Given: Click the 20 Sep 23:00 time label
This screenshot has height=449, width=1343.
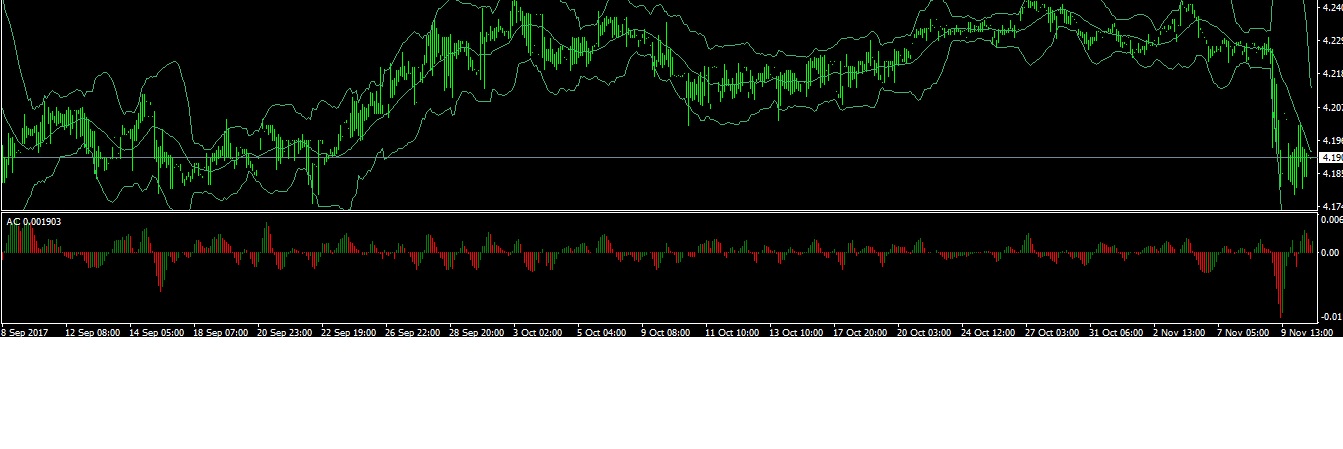Looking at the screenshot, I should pos(285,331).
